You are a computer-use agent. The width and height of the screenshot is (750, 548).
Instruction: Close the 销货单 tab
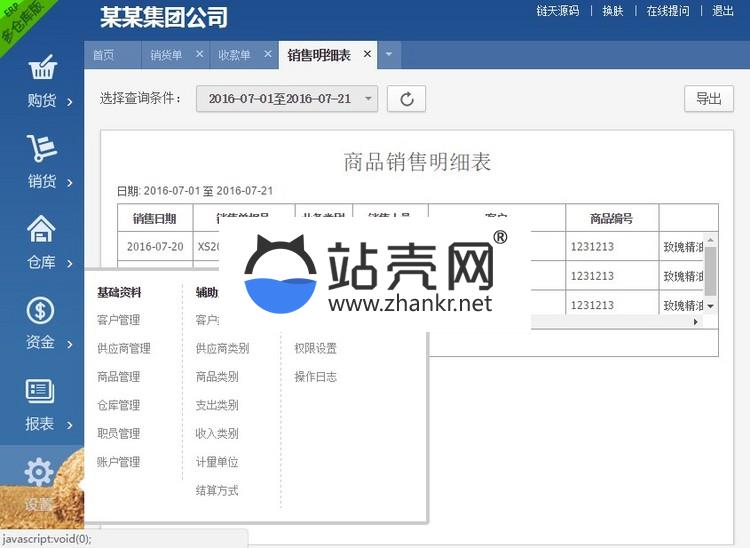click(x=199, y=54)
